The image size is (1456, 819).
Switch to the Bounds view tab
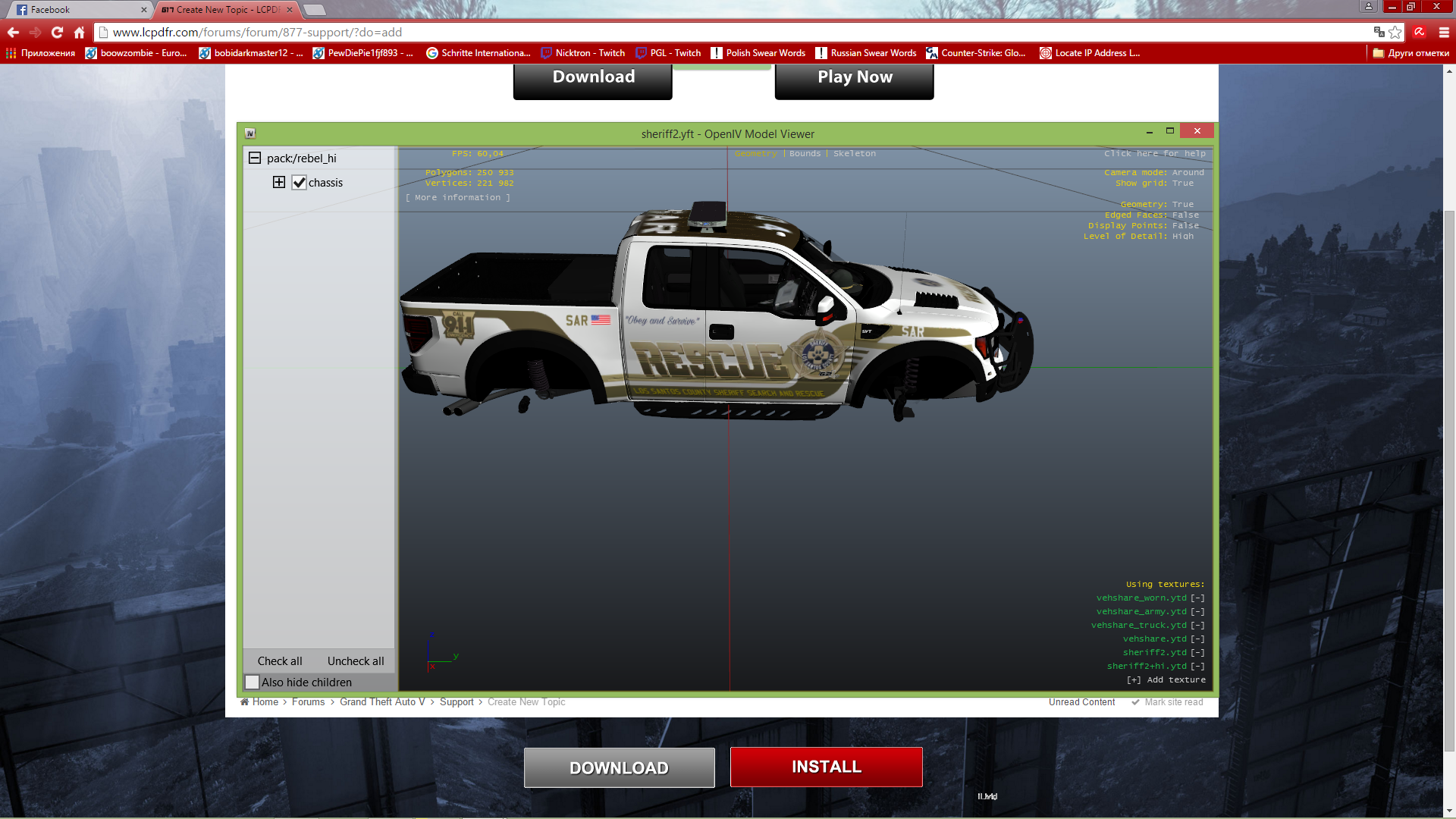805,153
